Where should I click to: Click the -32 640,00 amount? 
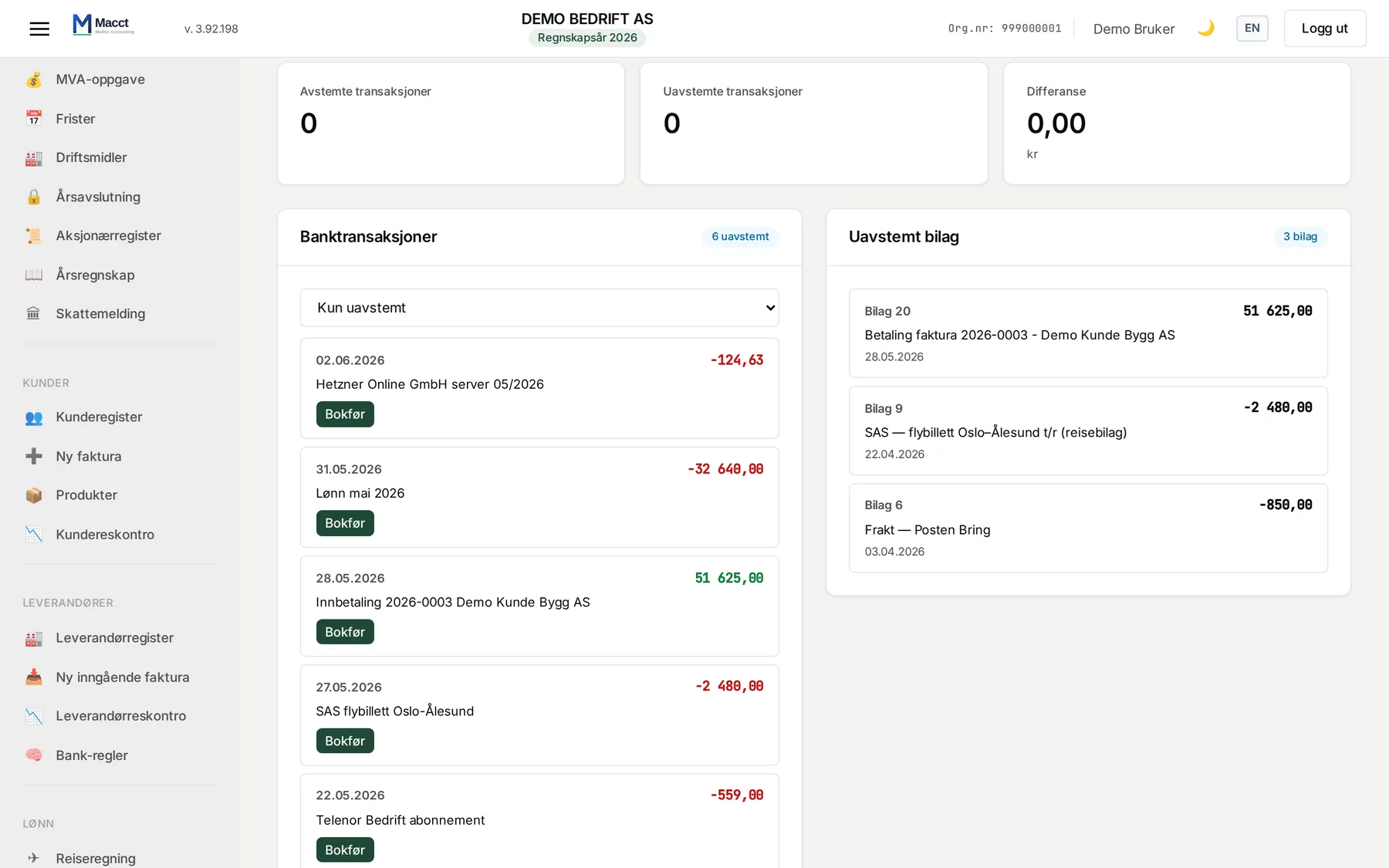click(x=725, y=469)
